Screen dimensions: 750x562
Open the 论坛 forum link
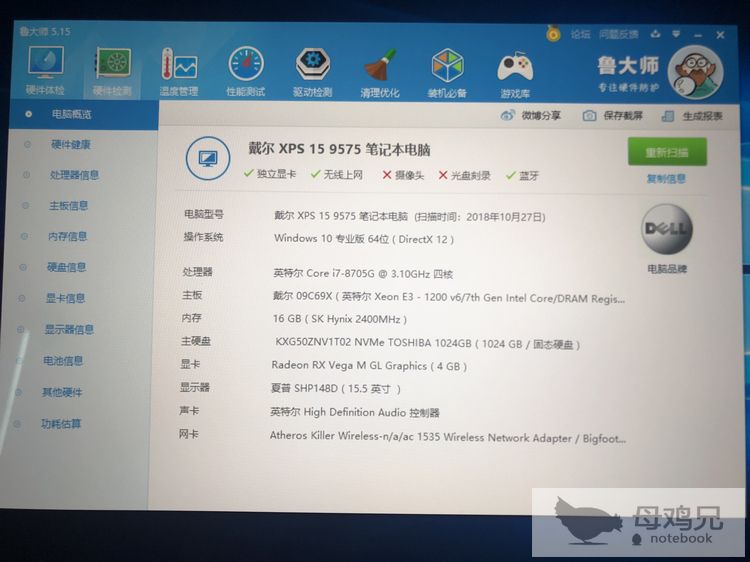pyautogui.click(x=580, y=34)
